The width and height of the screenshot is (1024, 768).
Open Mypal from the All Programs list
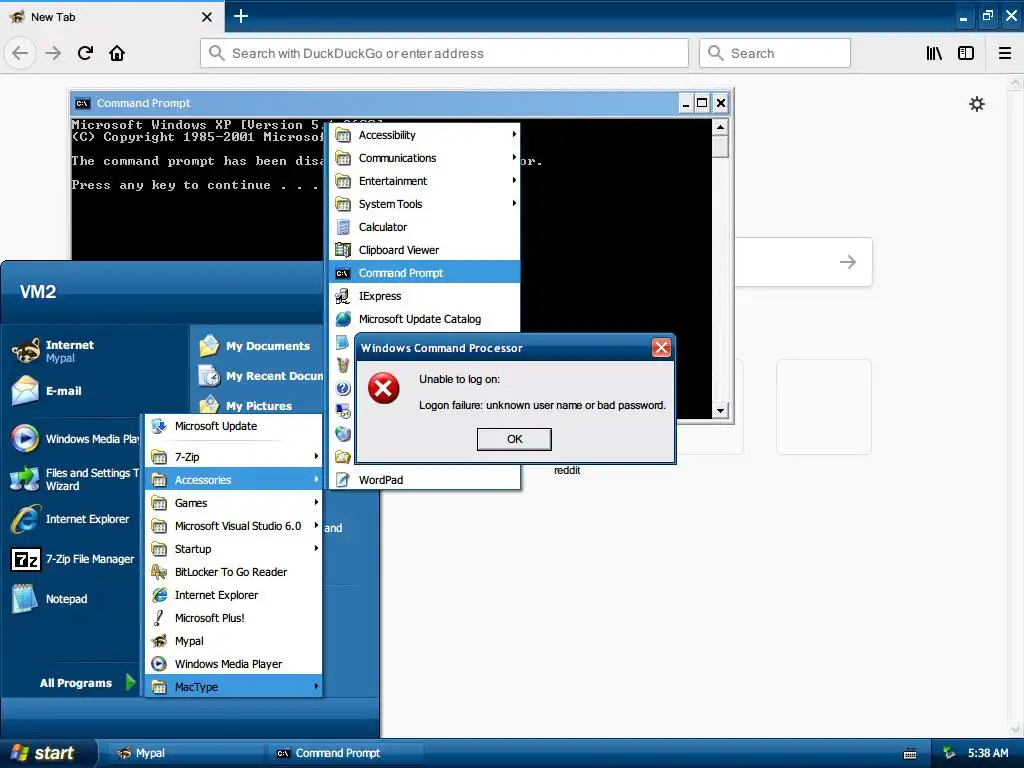click(234, 641)
